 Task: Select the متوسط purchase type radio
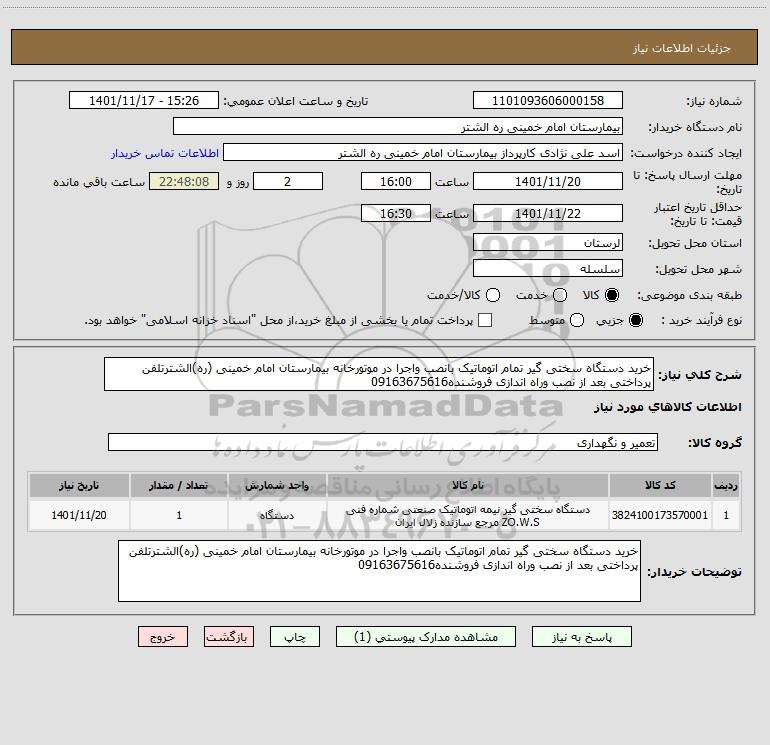[x=577, y=320]
